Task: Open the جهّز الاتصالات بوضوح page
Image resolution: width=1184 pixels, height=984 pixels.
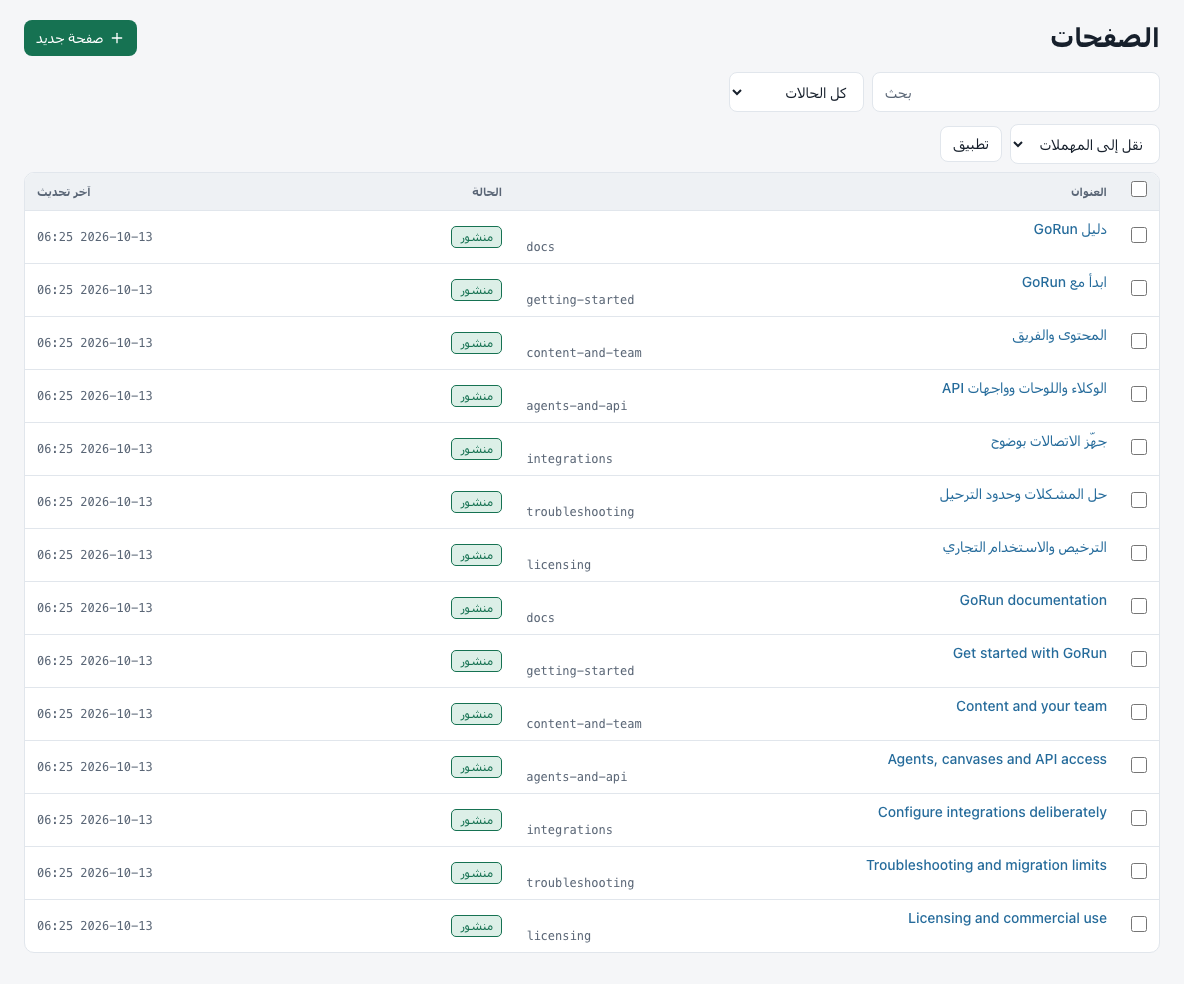Action: 1049,440
